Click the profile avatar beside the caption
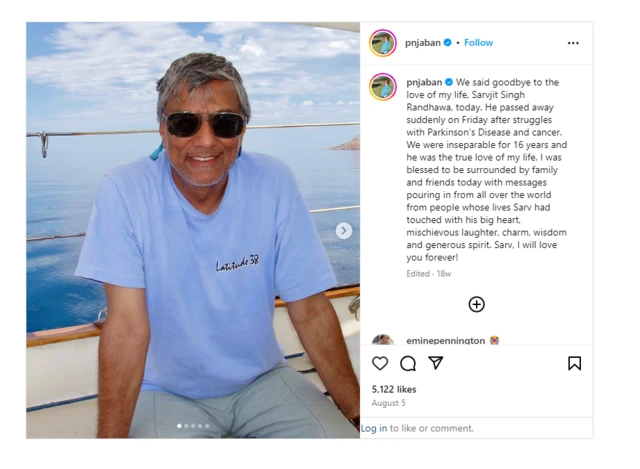Screen dimensions: 640x469 click(383, 86)
